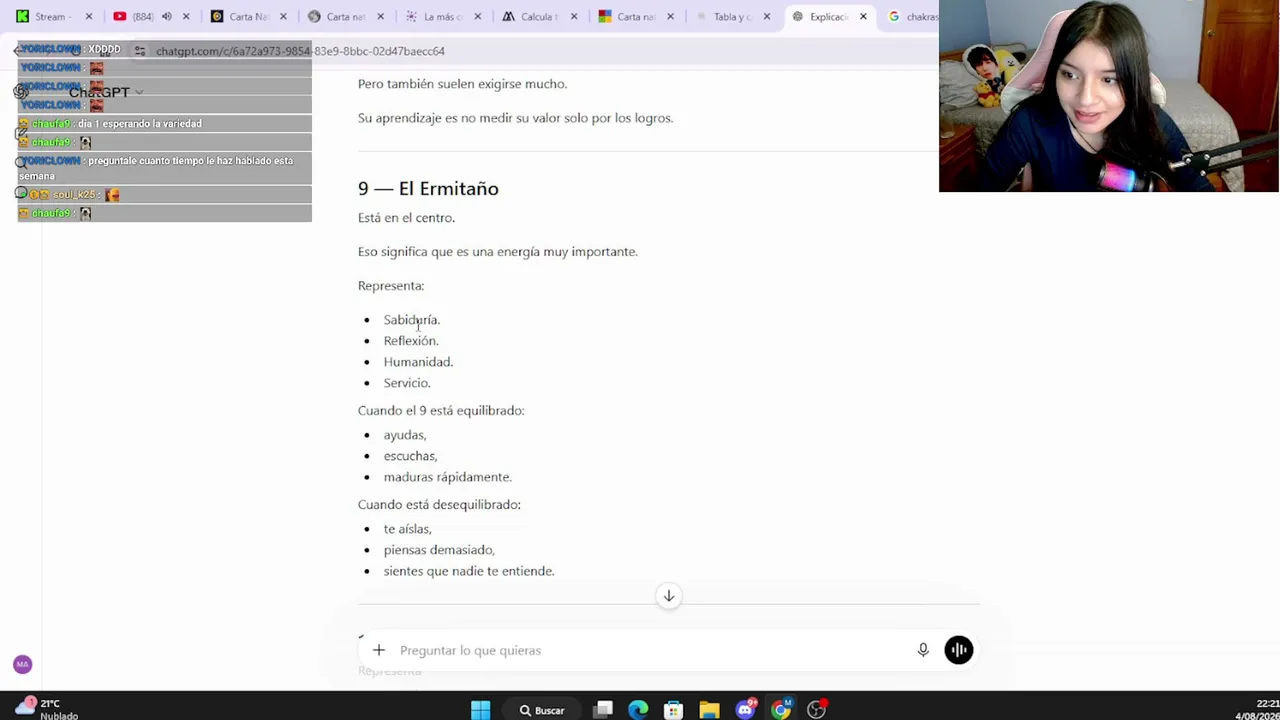
Task: Click 'Su aprendizaje es no medir su valor' line
Action: point(515,117)
